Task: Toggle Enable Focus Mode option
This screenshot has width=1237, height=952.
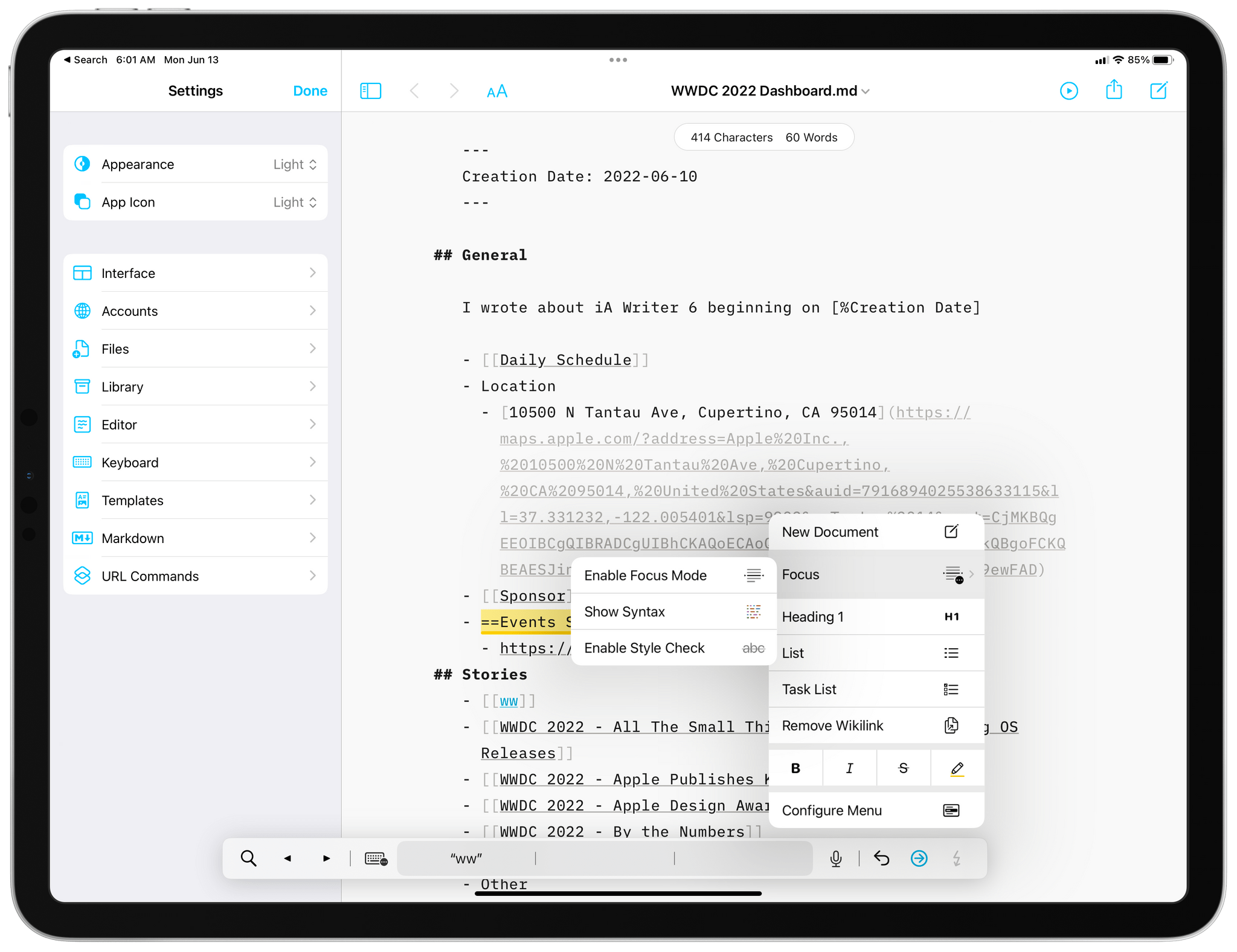Action: [673, 574]
